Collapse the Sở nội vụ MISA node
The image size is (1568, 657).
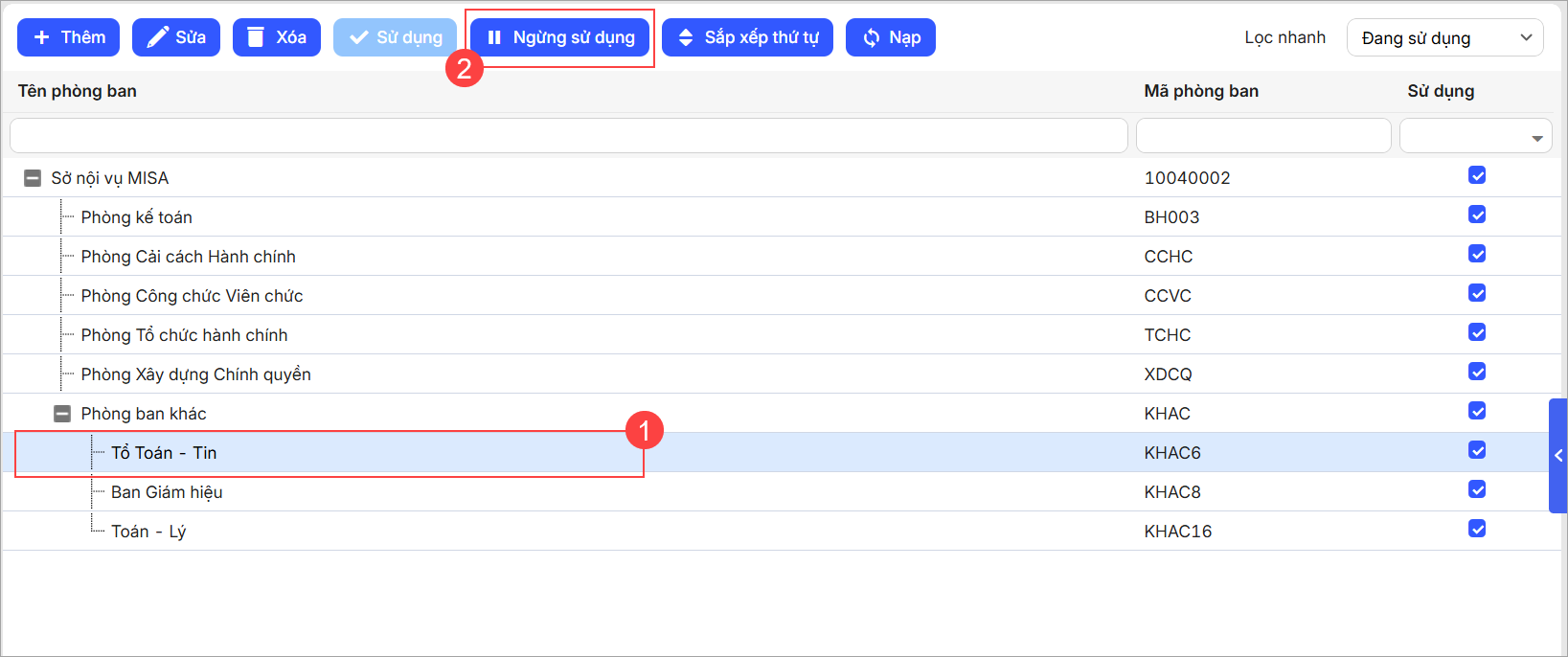(33, 178)
